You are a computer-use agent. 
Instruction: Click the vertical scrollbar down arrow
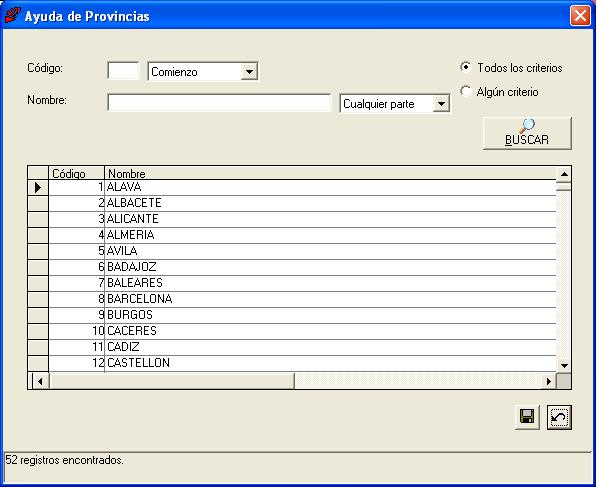(x=564, y=365)
